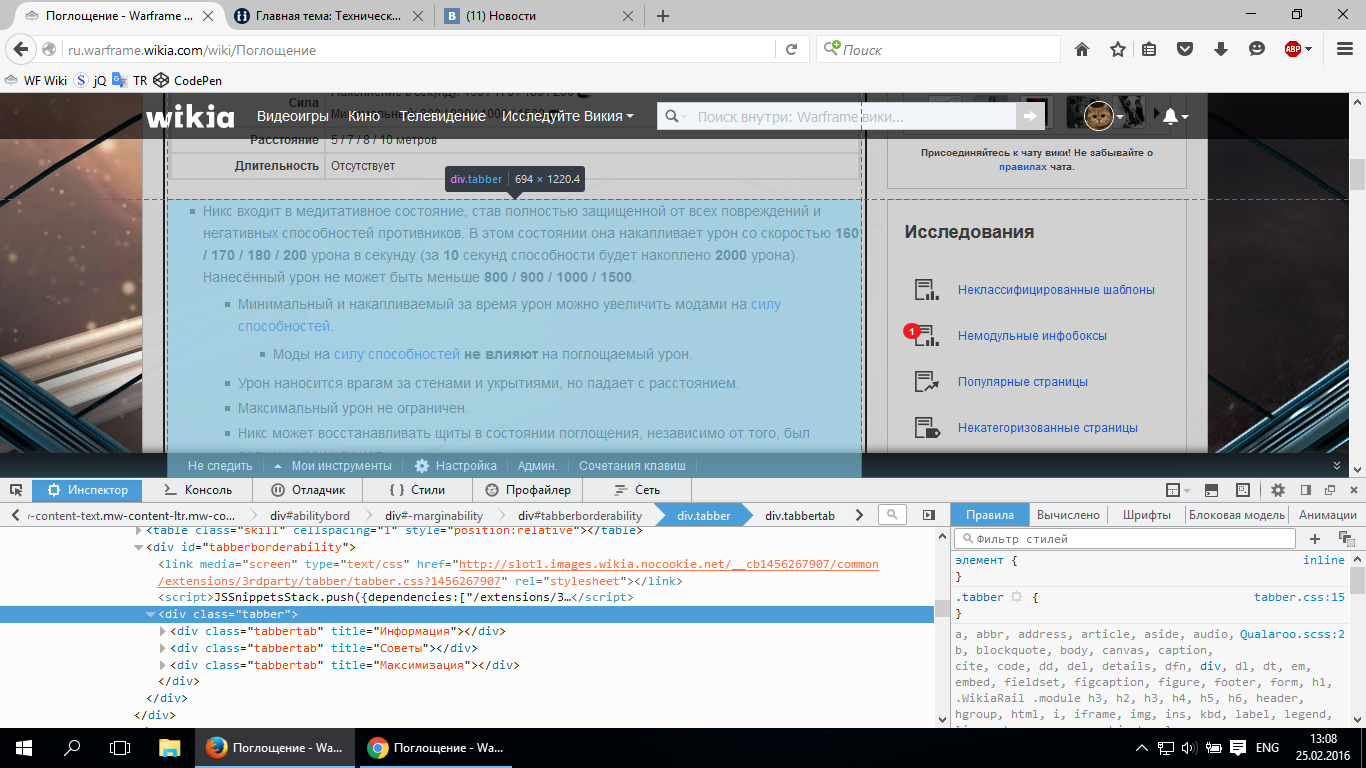The width and height of the screenshot is (1366, 768).
Task: Click the Adblock Plus ABP icon
Action: 1293,49
